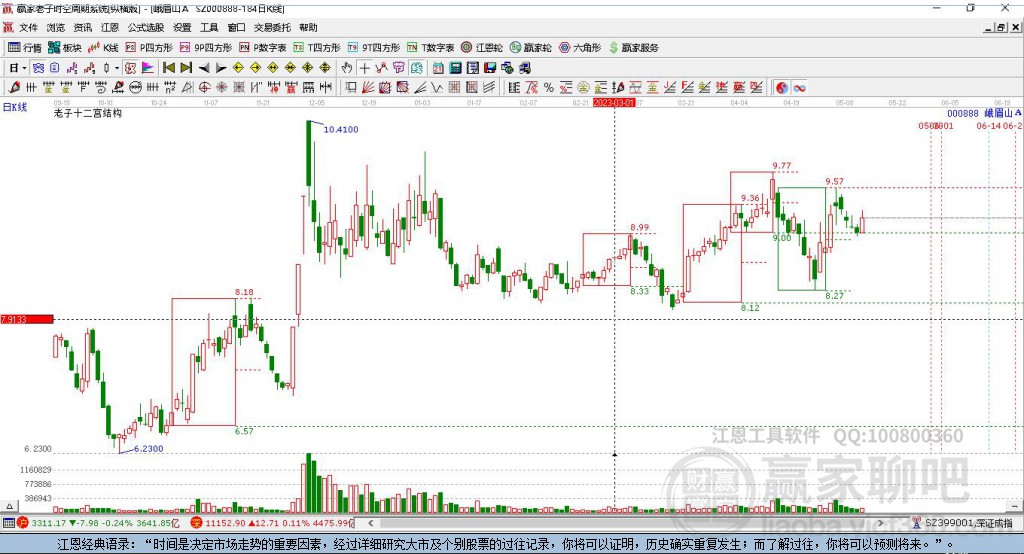
Task: Select the Gann fan lines icon
Action: 368,88
